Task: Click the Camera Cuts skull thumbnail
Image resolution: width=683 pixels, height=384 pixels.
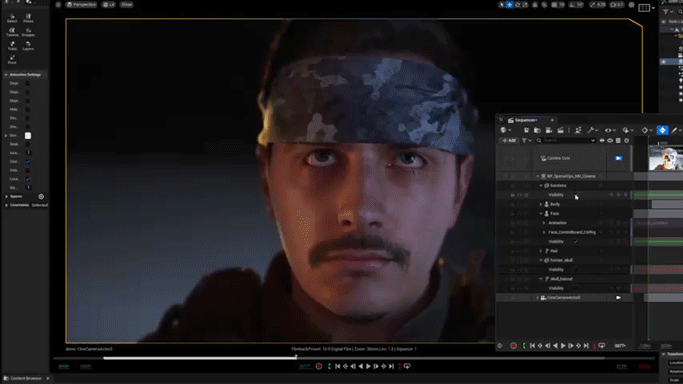Action: pyautogui.click(x=666, y=158)
